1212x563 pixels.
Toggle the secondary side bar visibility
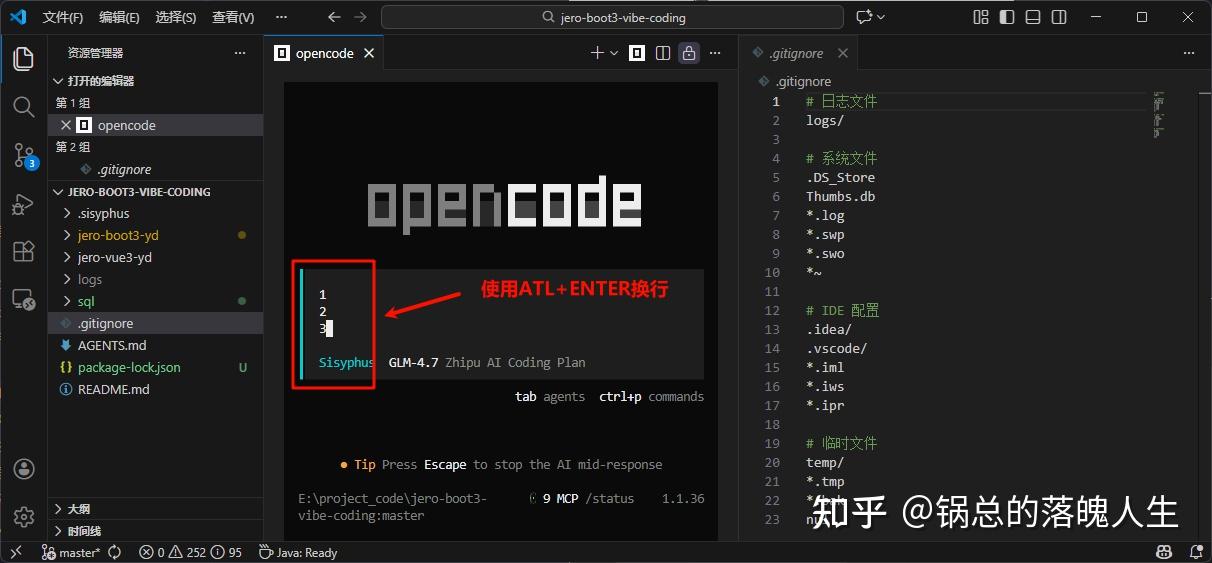(1059, 17)
